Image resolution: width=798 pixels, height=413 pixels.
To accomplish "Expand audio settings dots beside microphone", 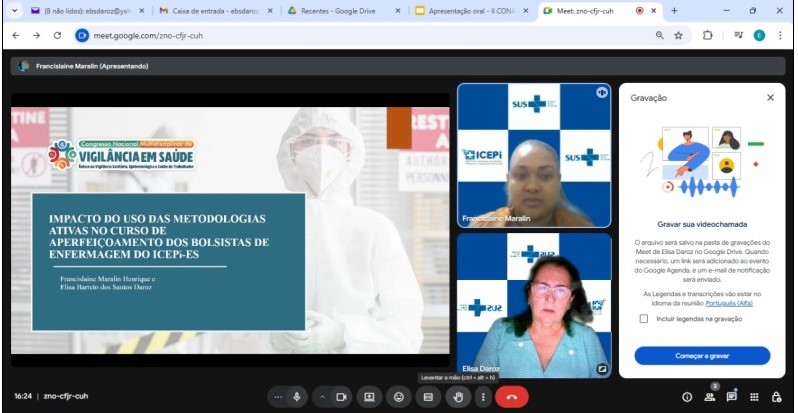I will pyautogui.click(x=279, y=397).
